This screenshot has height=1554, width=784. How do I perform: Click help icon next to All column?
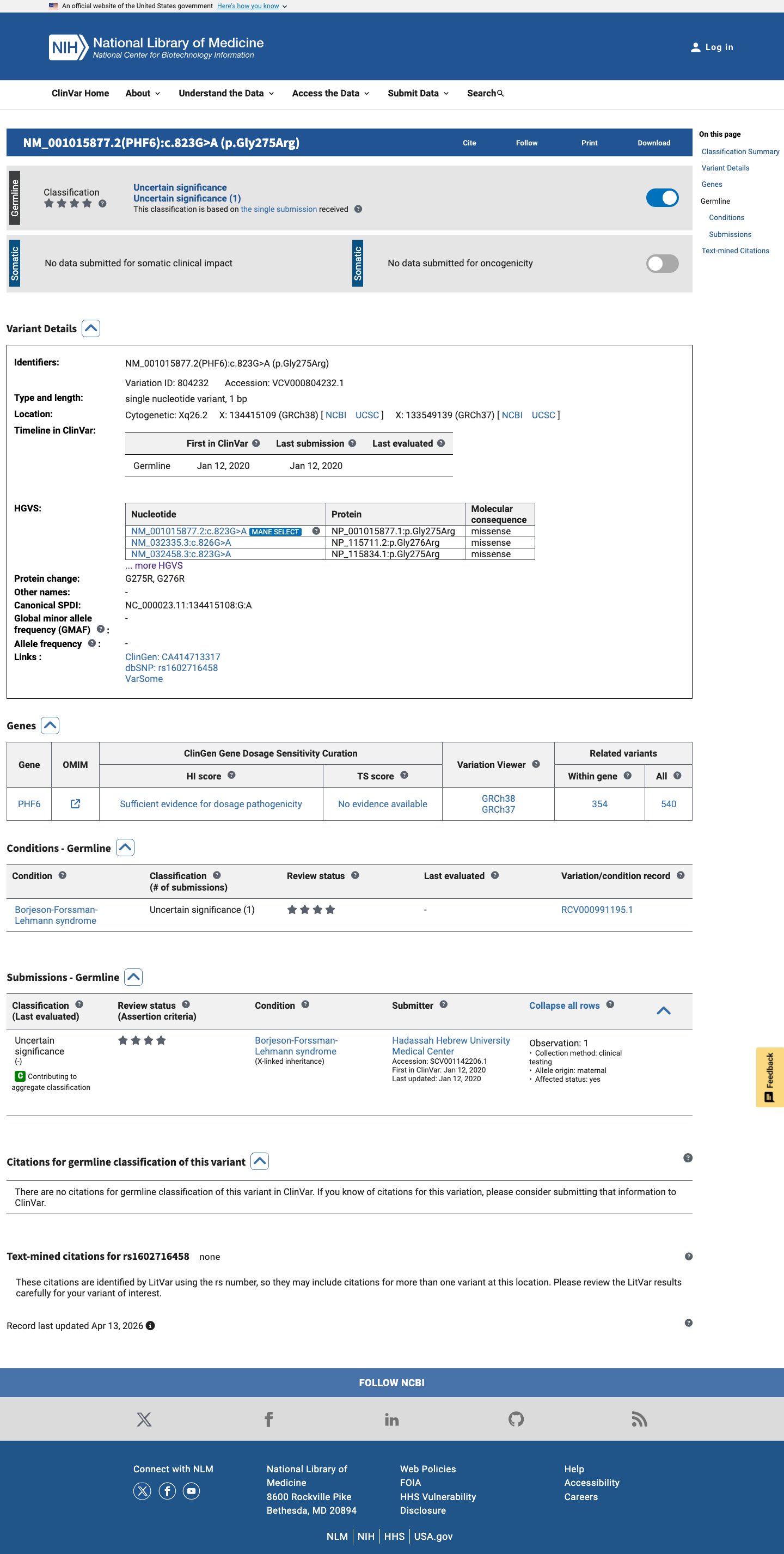[677, 776]
